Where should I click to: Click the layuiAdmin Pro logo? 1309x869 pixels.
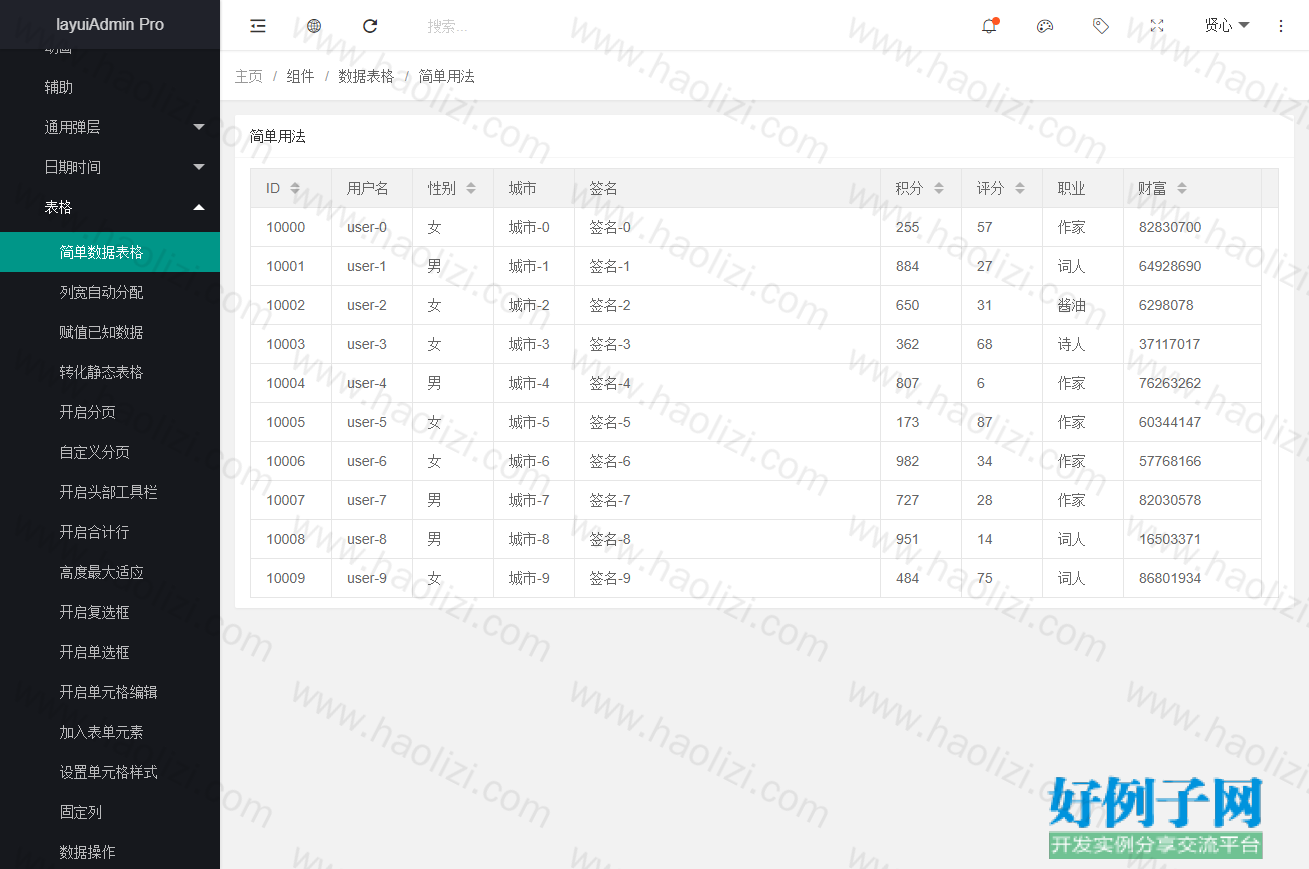(110, 24)
